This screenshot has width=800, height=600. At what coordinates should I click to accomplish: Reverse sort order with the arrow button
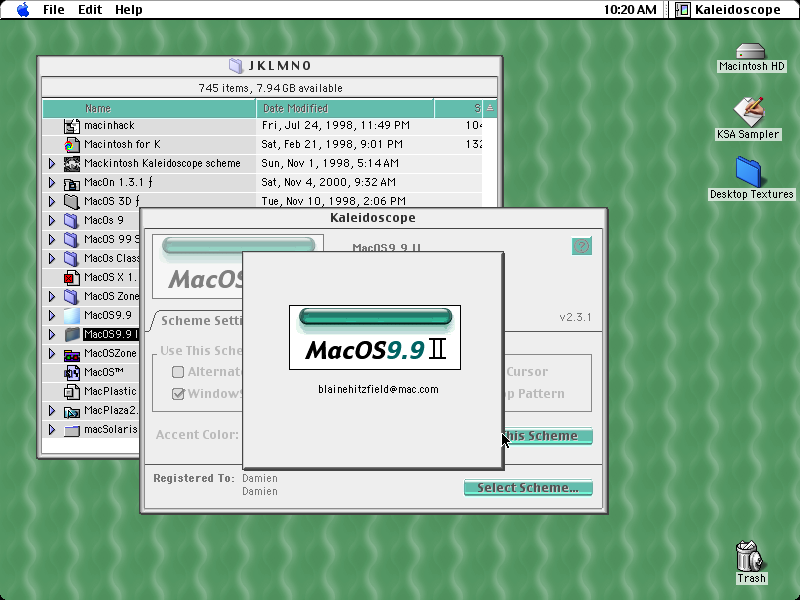(490, 108)
